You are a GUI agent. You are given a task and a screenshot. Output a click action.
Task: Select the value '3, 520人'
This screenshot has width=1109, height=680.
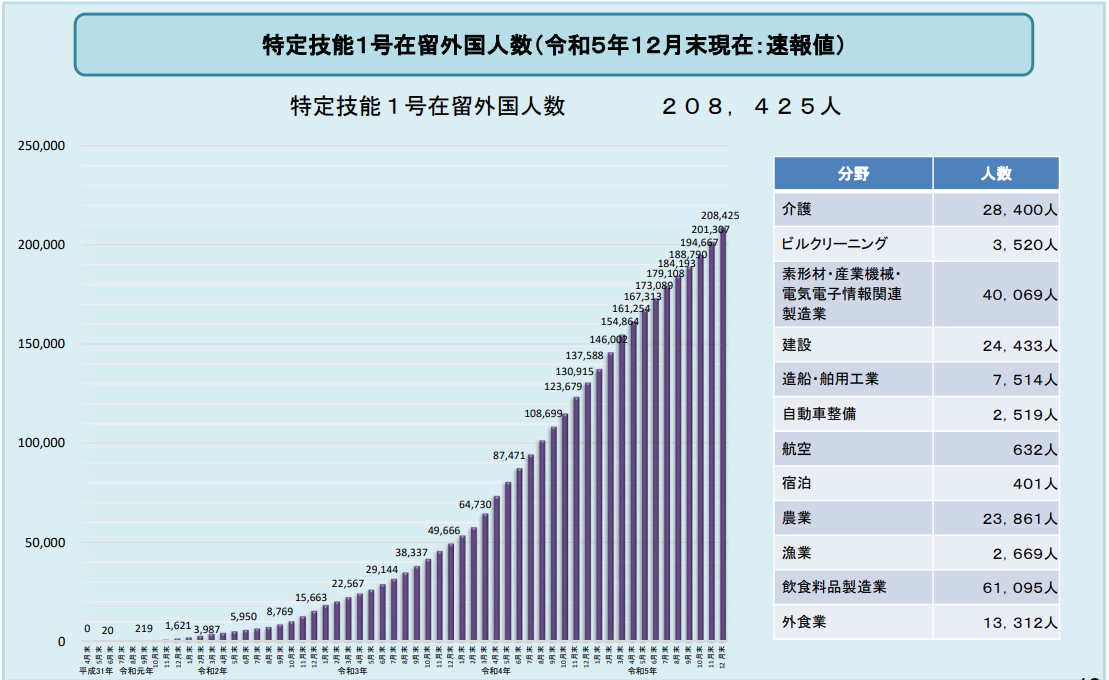pyautogui.click(x=1024, y=245)
